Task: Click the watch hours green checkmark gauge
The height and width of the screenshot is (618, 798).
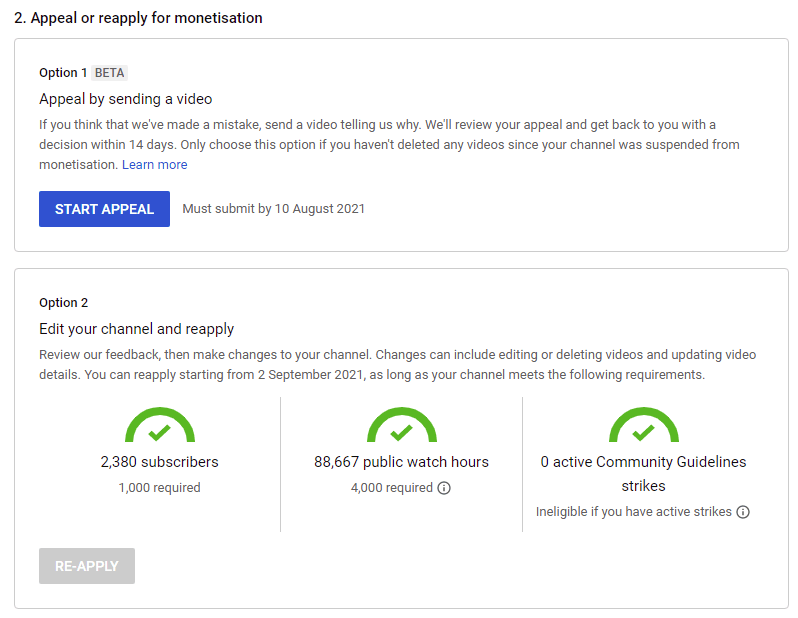Action: 402,425
